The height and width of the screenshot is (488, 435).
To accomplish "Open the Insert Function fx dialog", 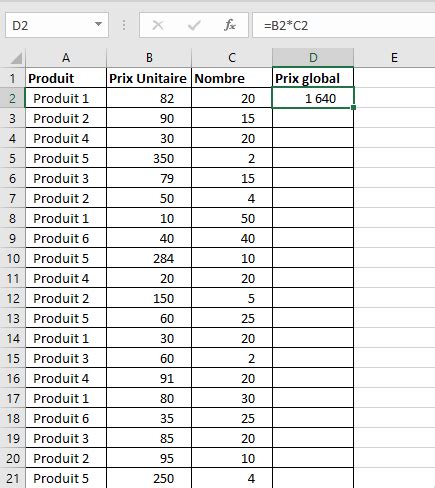I will [230, 25].
